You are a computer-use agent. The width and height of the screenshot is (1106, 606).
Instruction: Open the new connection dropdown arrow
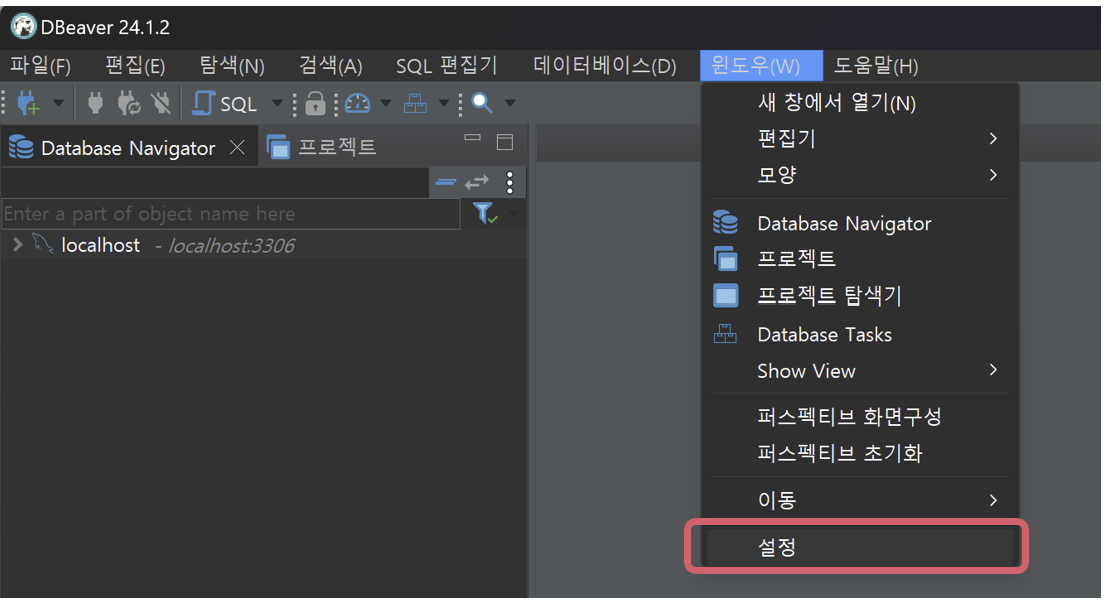[59, 103]
